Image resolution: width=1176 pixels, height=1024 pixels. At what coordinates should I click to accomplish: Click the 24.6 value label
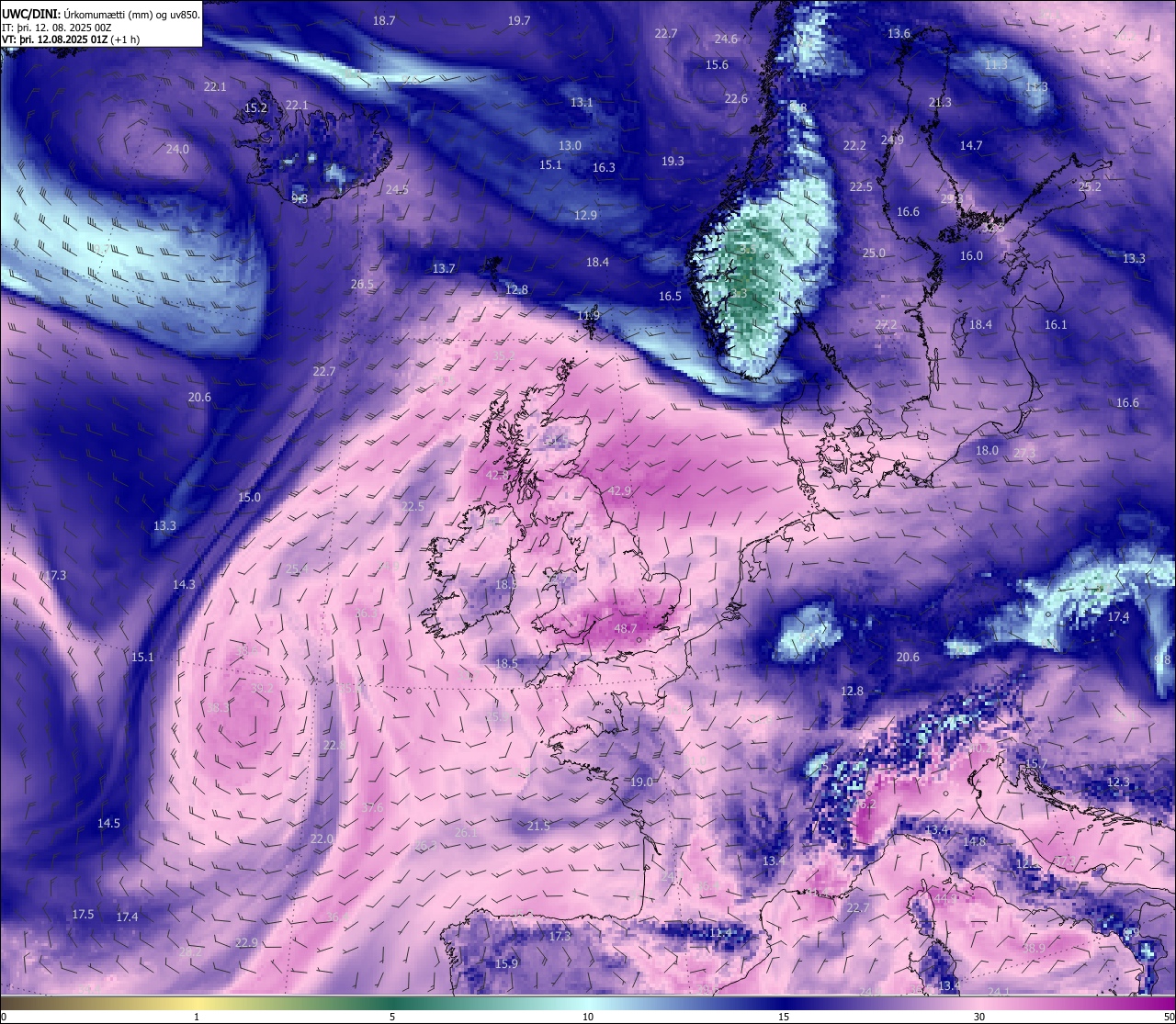point(726,39)
